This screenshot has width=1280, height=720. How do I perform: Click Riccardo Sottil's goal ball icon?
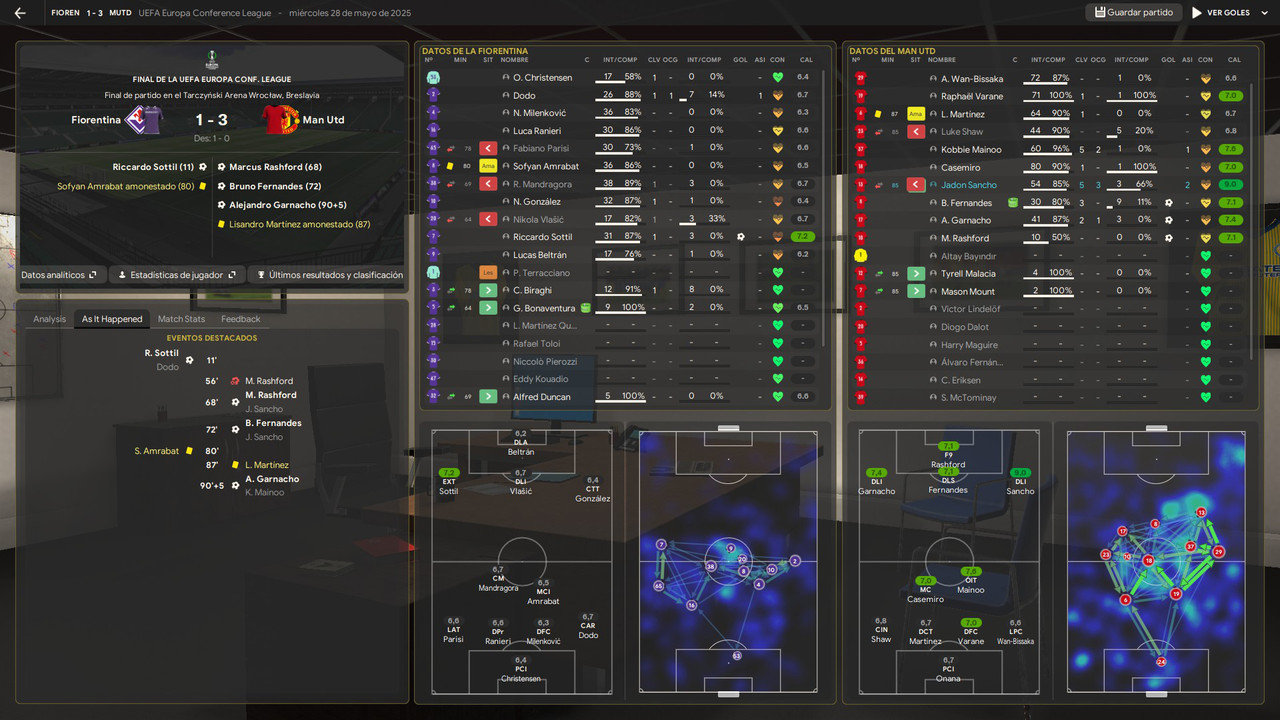click(x=741, y=237)
